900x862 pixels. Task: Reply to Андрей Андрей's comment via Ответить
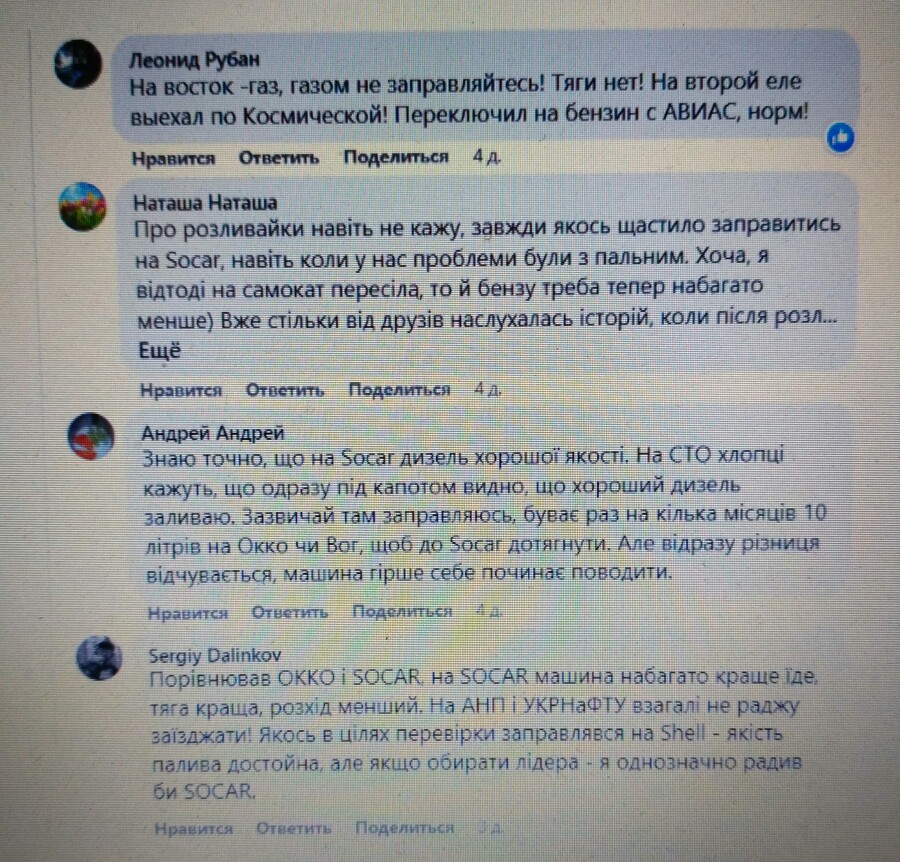coord(290,612)
